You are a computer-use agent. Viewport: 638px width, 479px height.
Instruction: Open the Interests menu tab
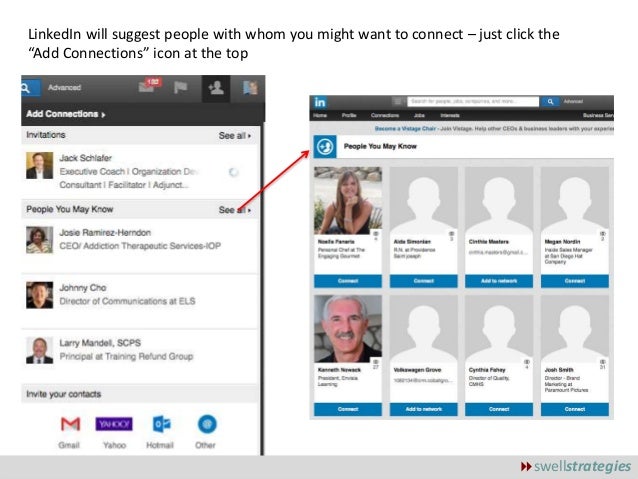pos(450,116)
